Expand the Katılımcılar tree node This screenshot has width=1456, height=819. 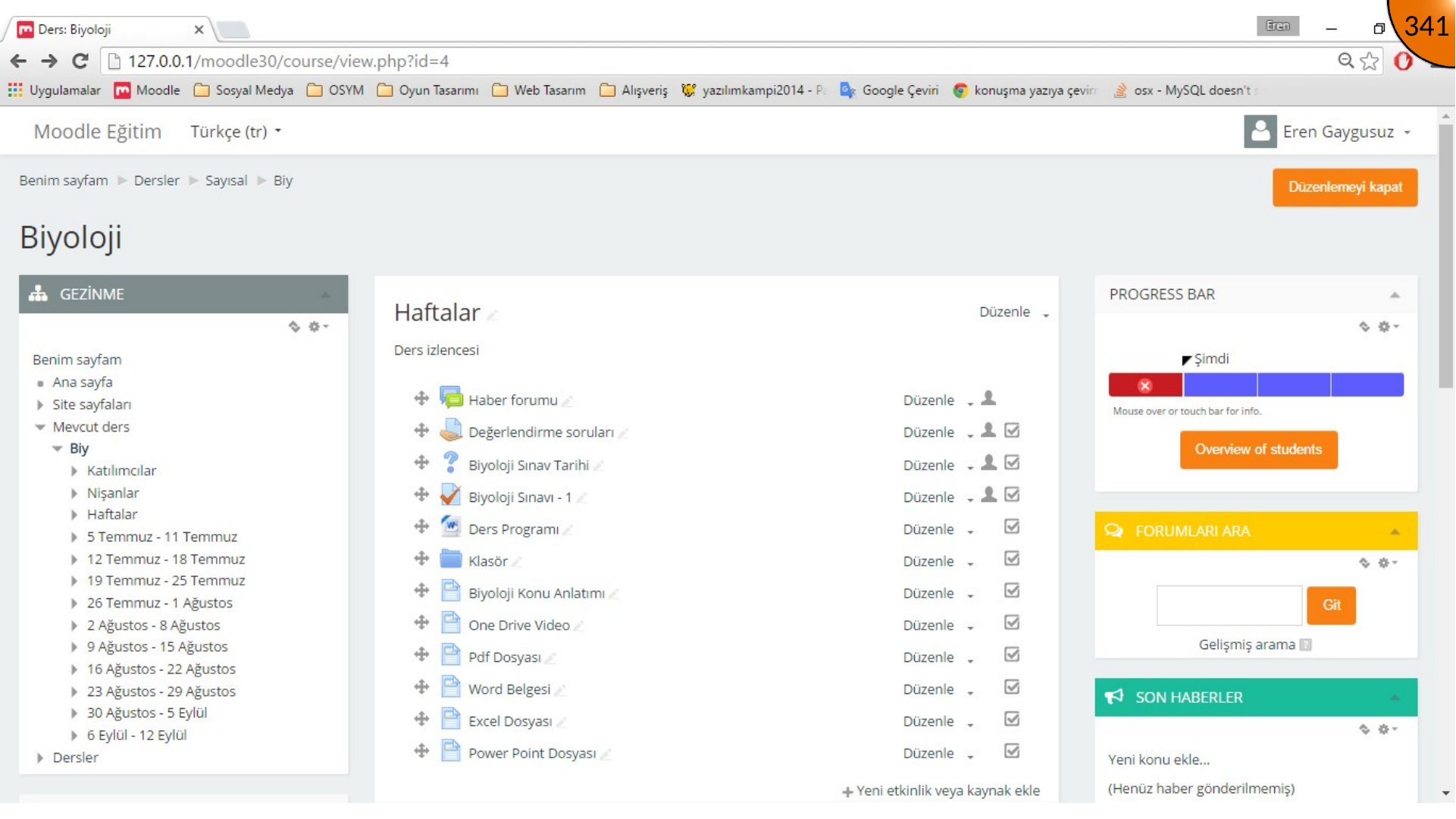[x=74, y=471]
